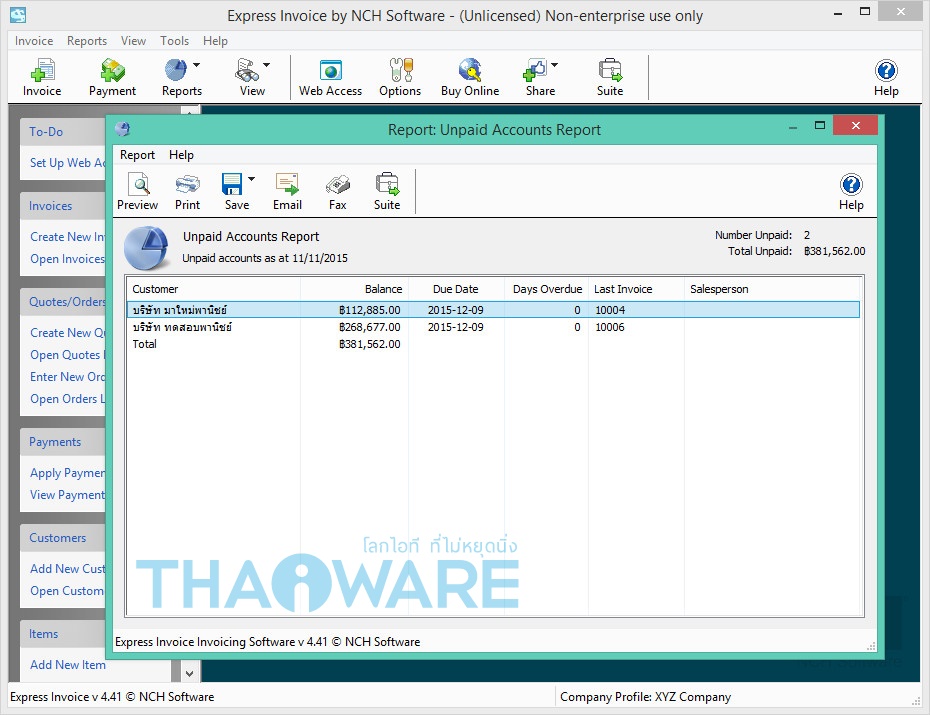The width and height of the screenshot is (930, 715).
Task: Open Options in the main toolbar
Action: tap(400, 77)
